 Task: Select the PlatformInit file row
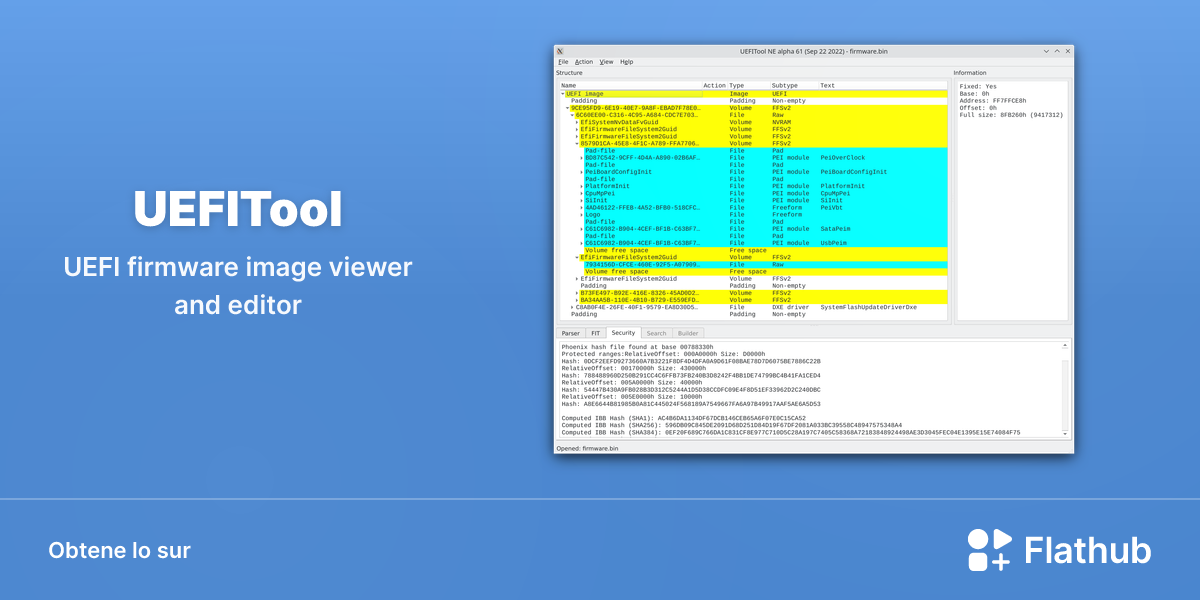pyautogui.click(x=753, y=186)
